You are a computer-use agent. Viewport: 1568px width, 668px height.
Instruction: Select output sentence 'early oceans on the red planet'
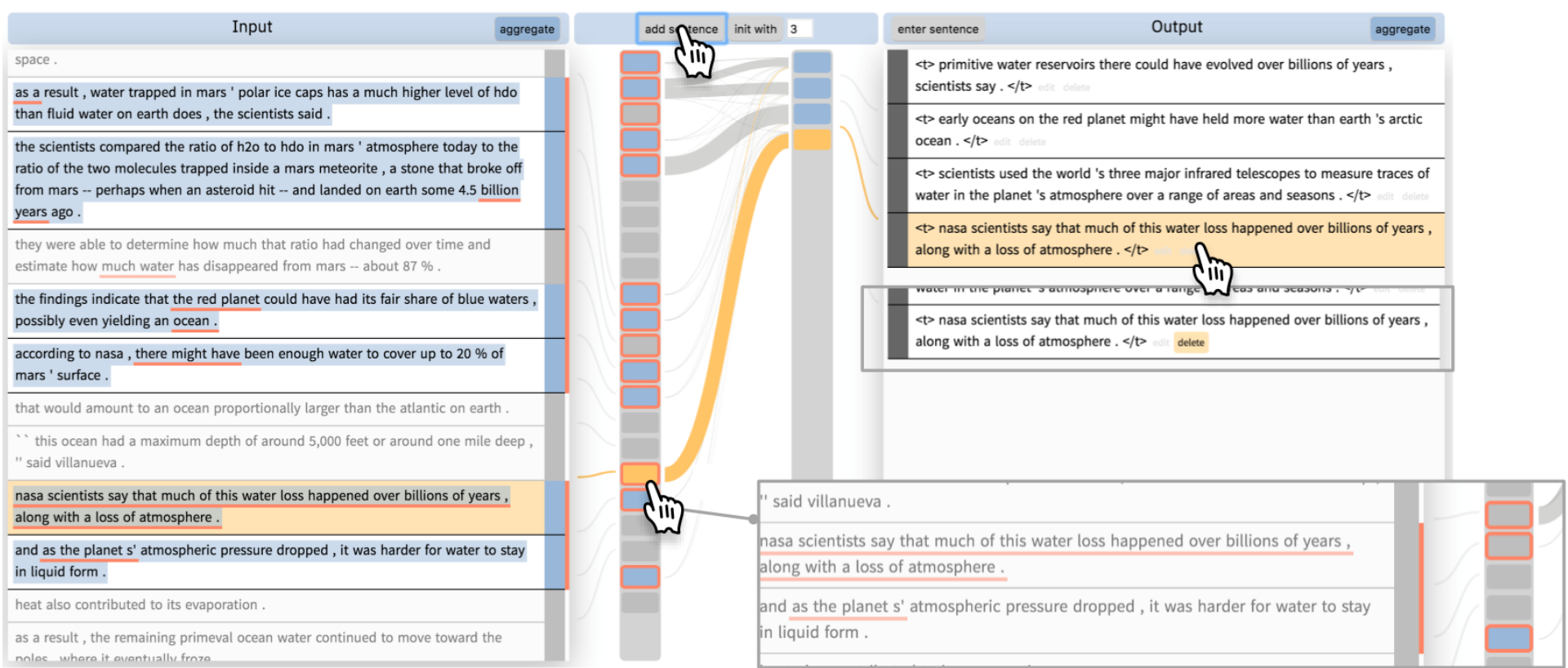pos(1176,130)
